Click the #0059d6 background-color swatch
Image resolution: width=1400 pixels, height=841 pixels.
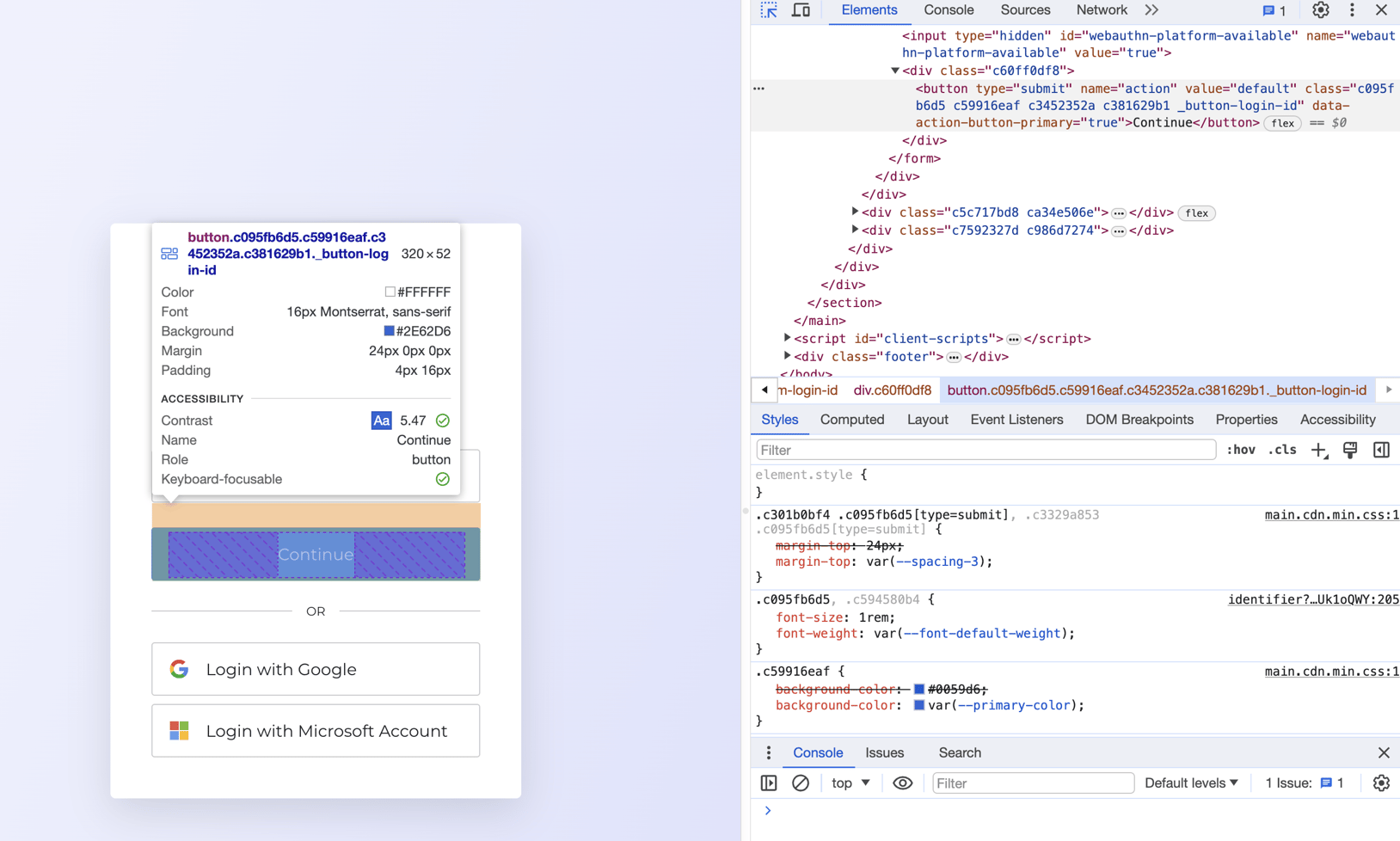919,689
